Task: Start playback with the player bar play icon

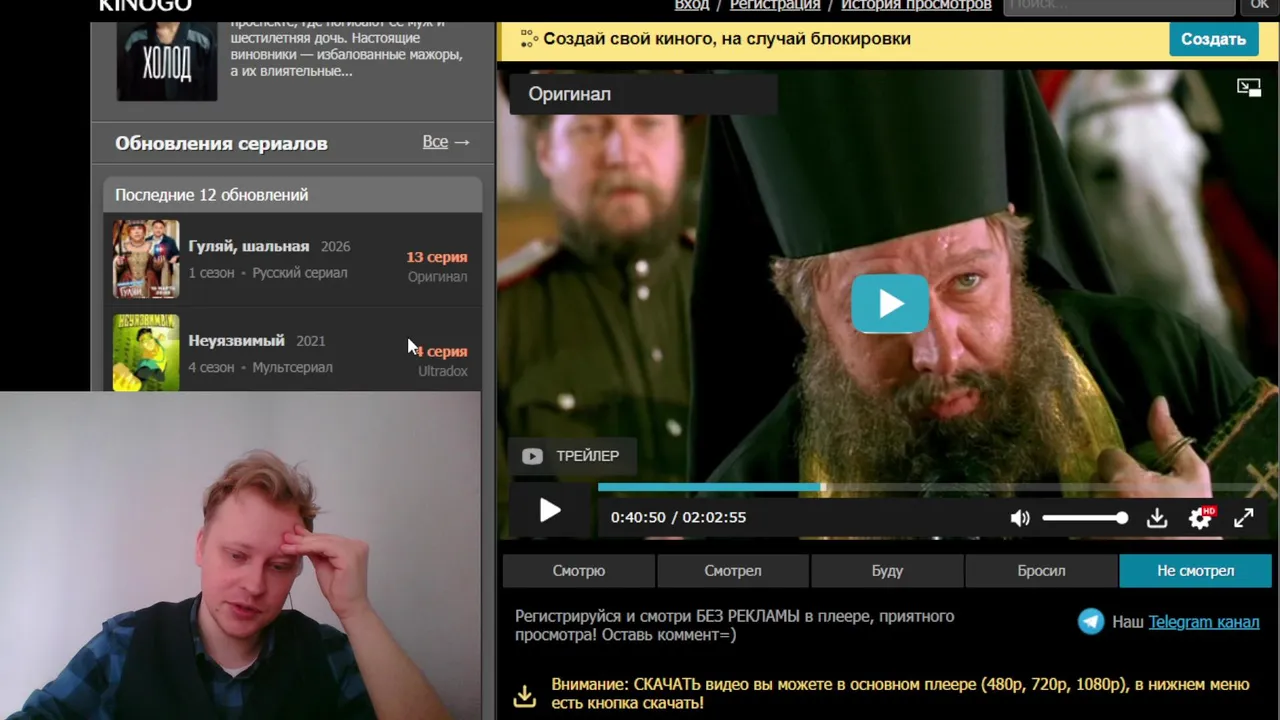Action: tap(550, 511)
